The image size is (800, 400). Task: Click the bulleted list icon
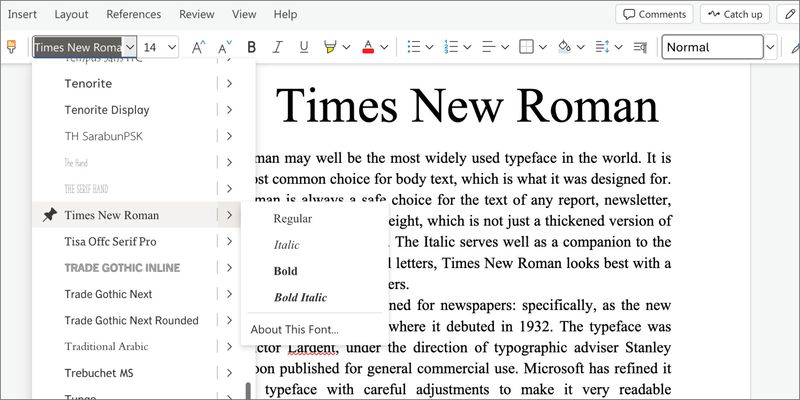(x=414, y=47)
